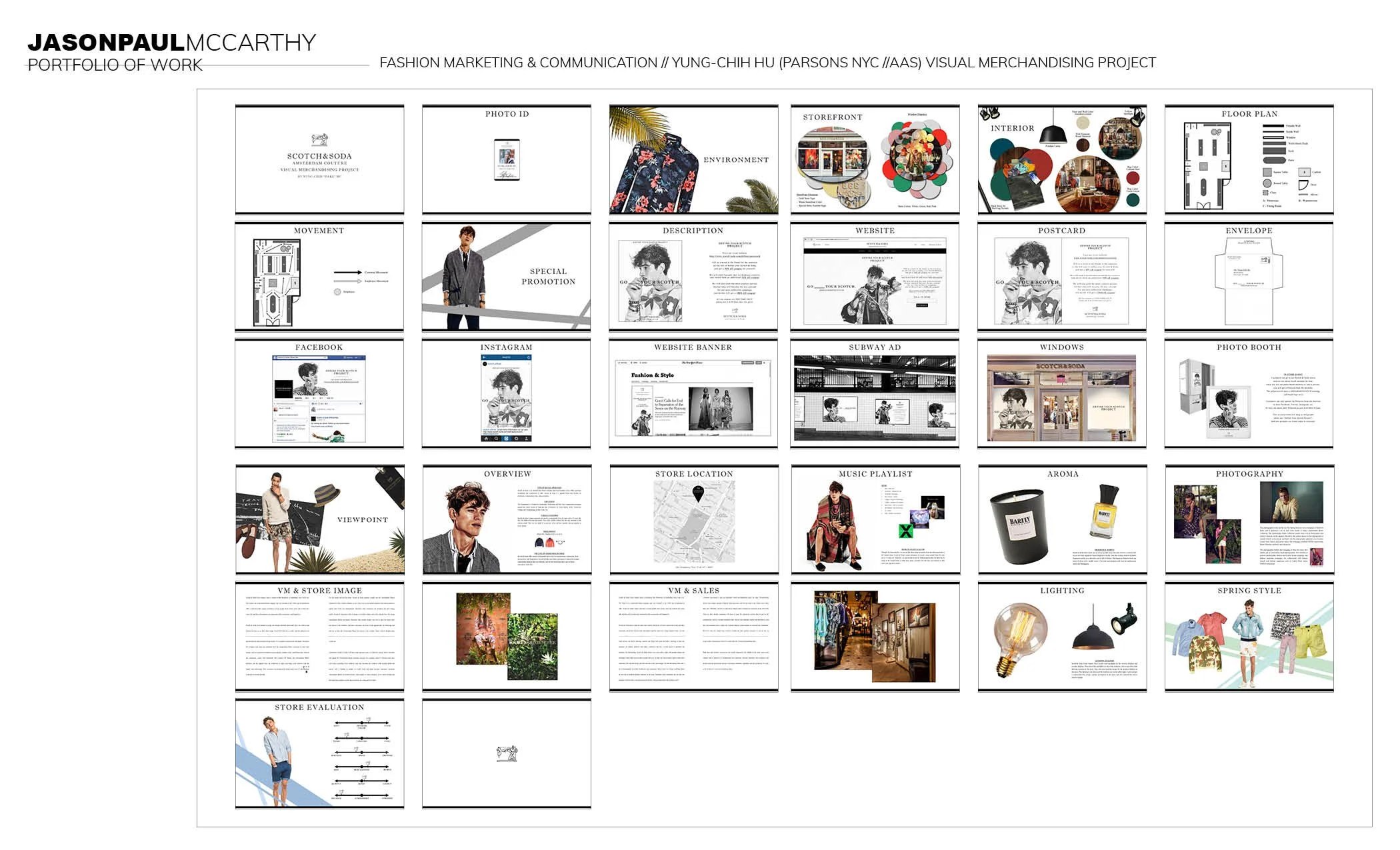
Task: Open the Photo Booth slide
Action: click(1249, 393)
